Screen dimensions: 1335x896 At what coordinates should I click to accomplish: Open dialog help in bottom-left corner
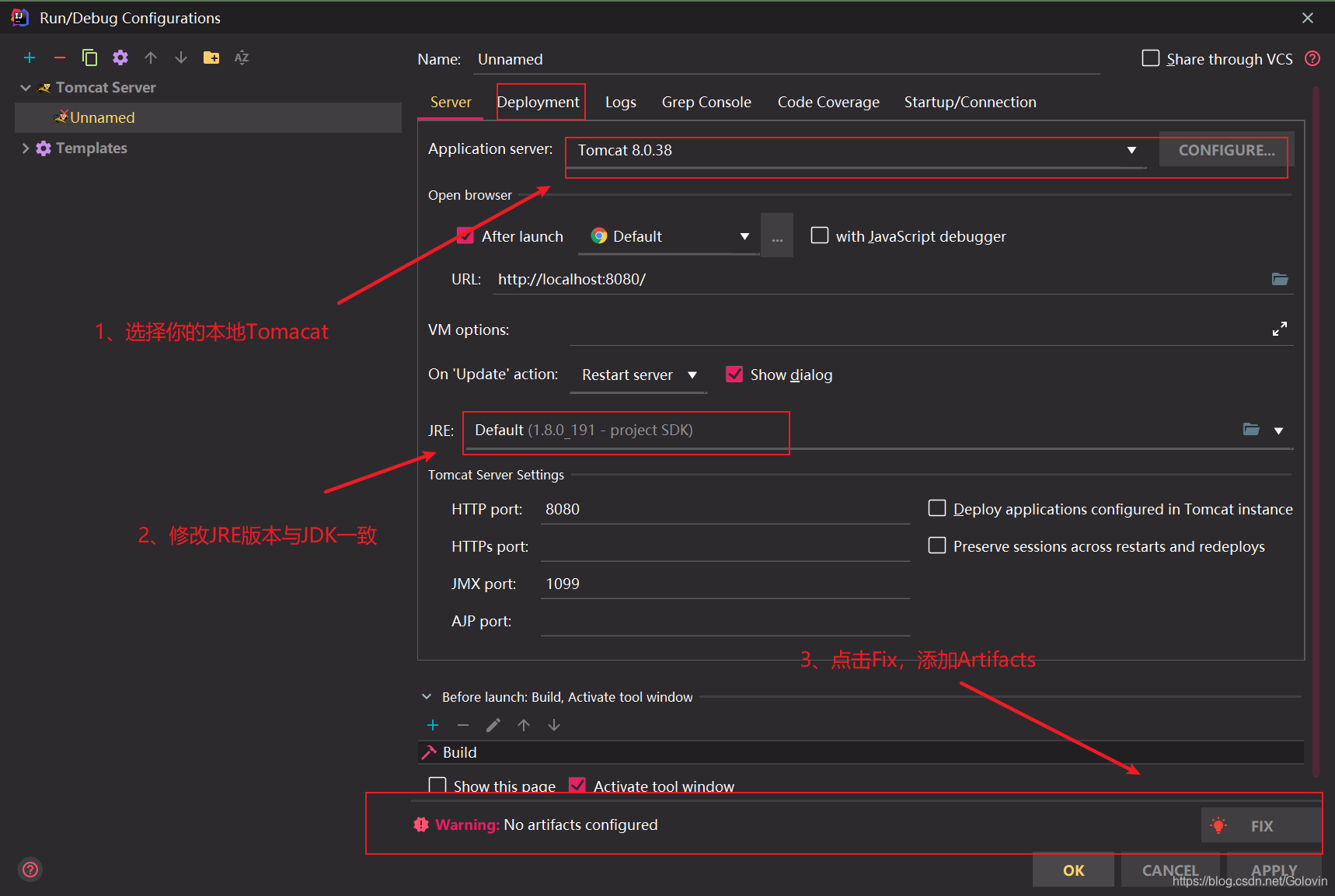30,870
